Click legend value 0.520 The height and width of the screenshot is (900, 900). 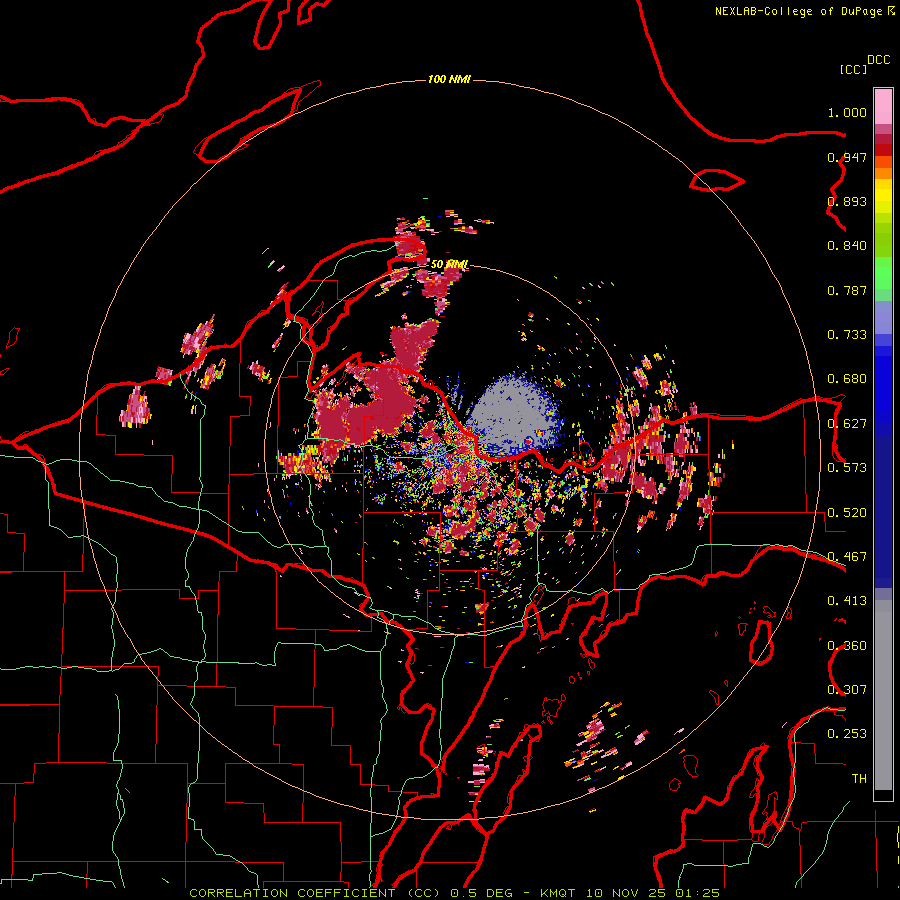(847, 513)
